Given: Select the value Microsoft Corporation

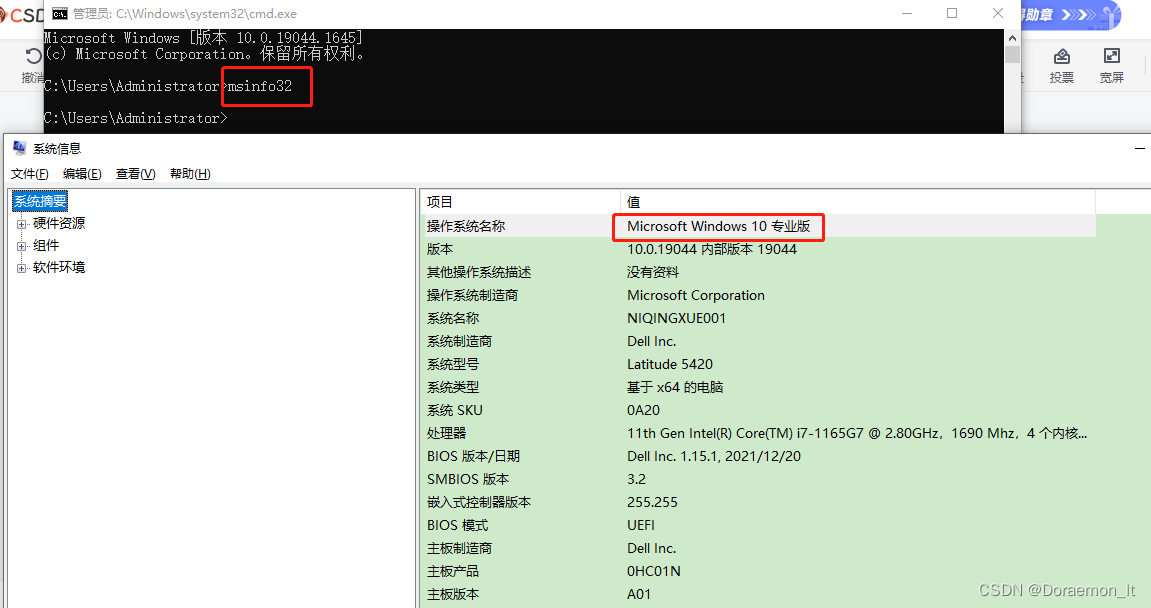Looking at the screenshot, I should point(696,295).
